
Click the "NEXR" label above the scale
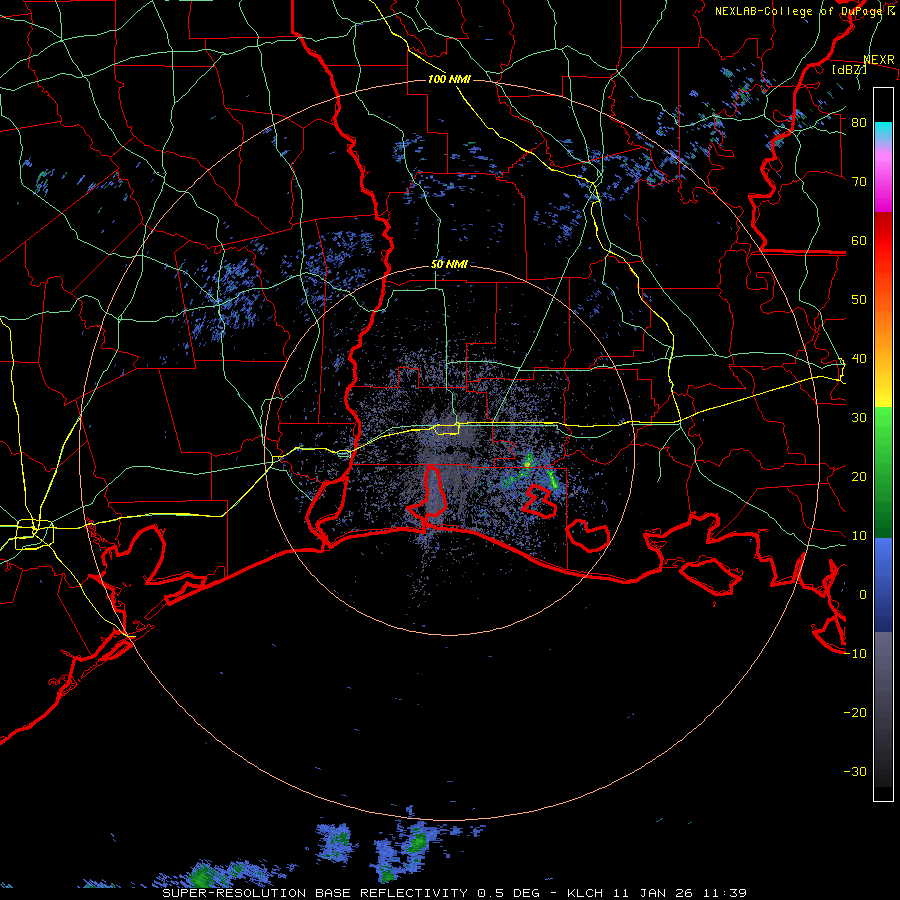click(x=879, y=60)
